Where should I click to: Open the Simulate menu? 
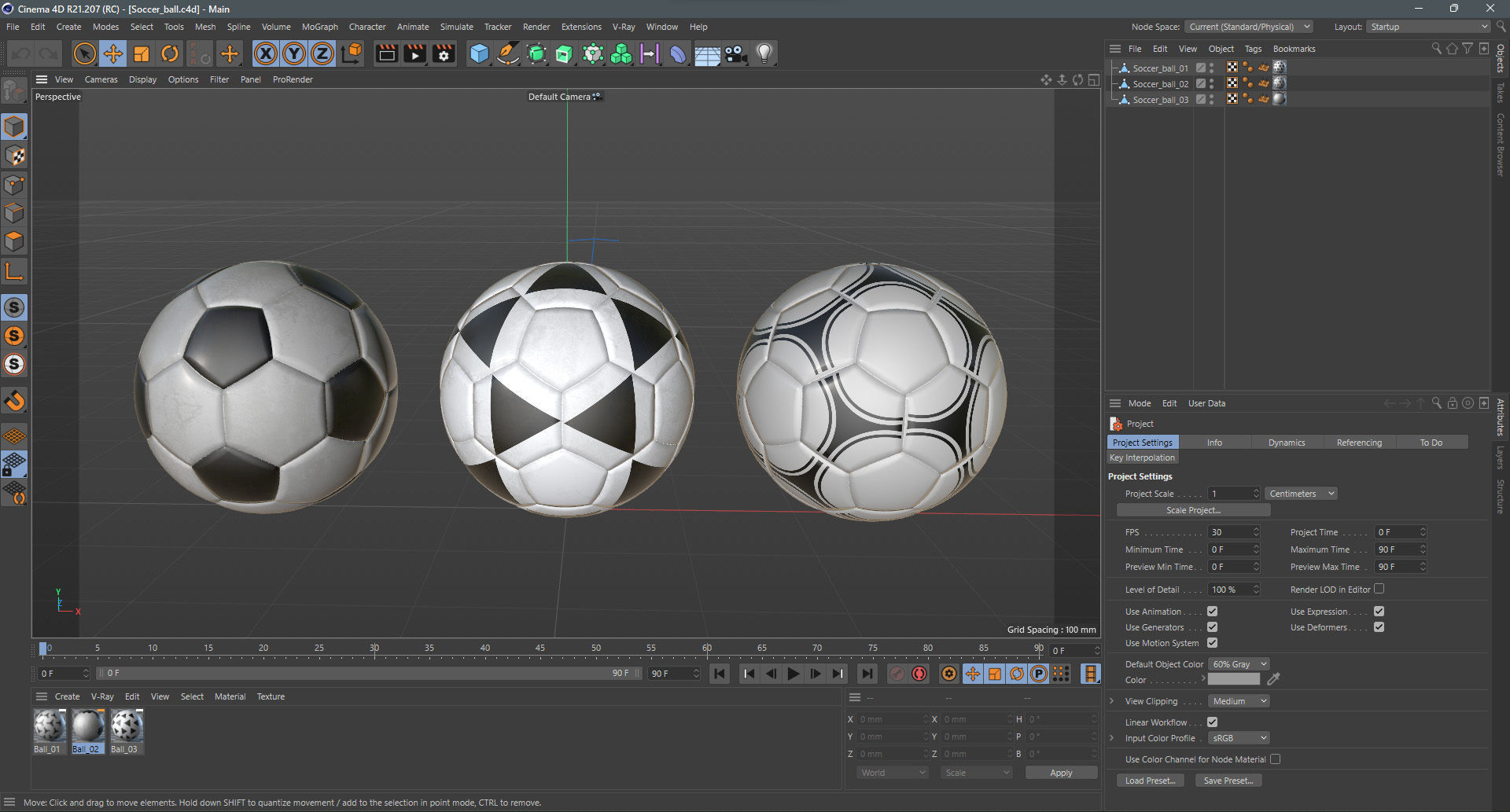pyautogui.click(x=456, y=27)
